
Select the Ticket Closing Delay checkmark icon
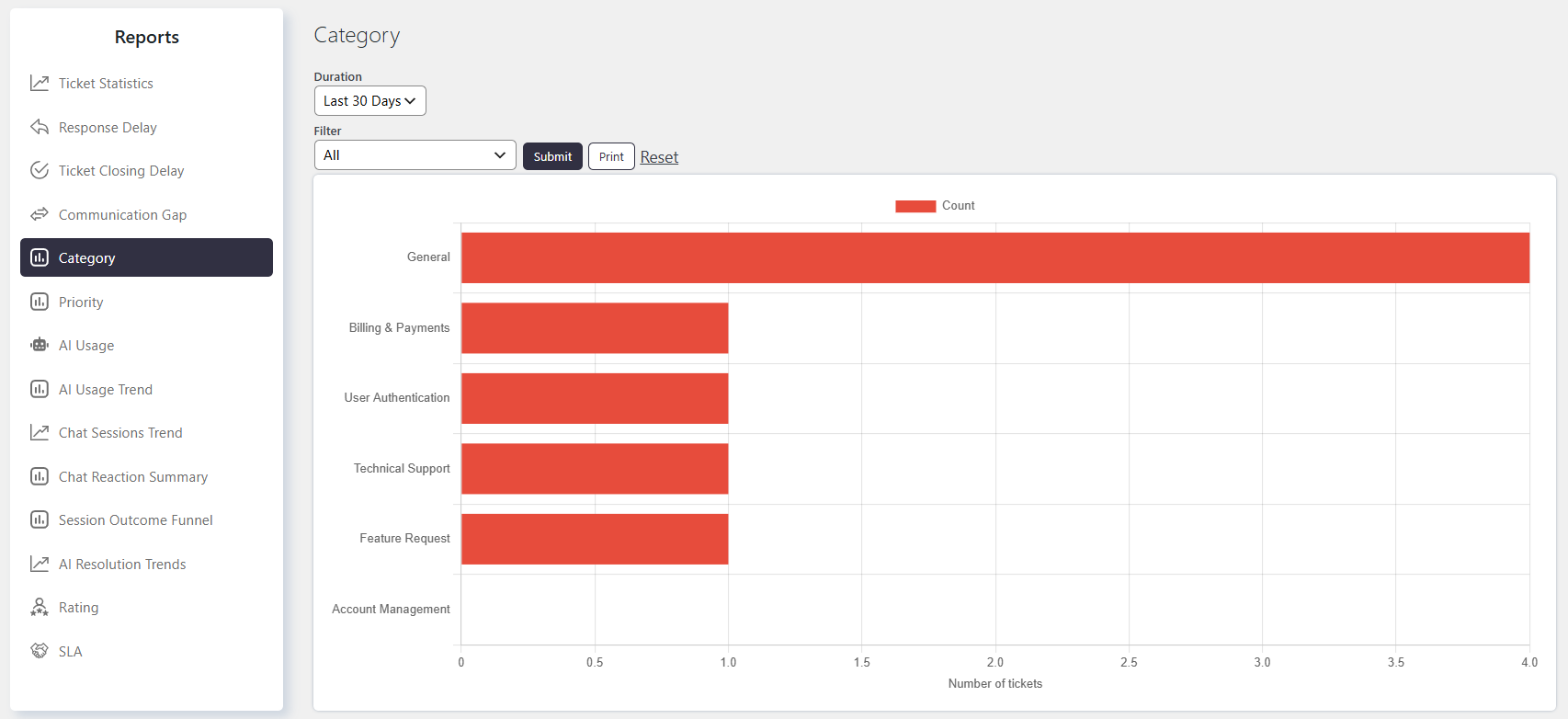point(40,170)
